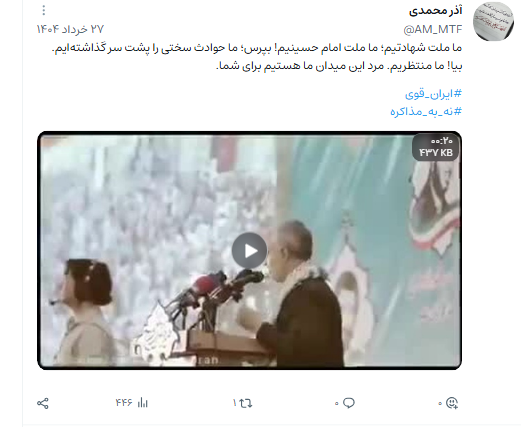Click the post date ۲۷ خرداد ۱۴۰۴
Screen dimensions: 521x427
click(x=70, y=29)
